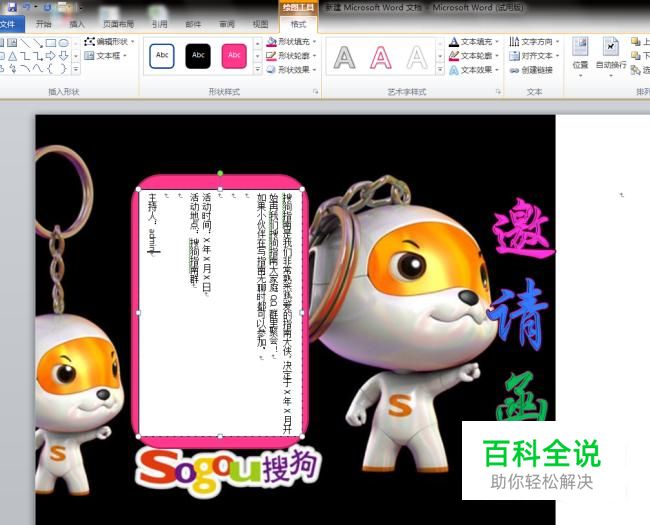Switch to the 邮件 mailings tab

(x=193, y=24)
